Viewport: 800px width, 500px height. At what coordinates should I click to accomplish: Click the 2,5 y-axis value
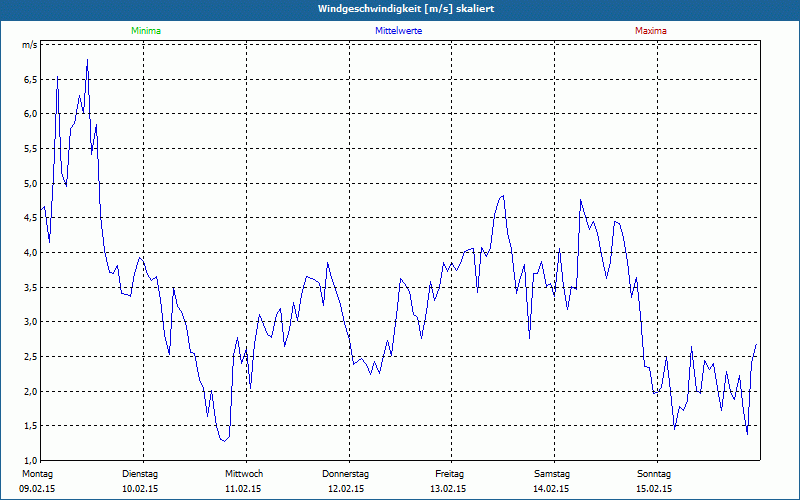coord(30,357)
